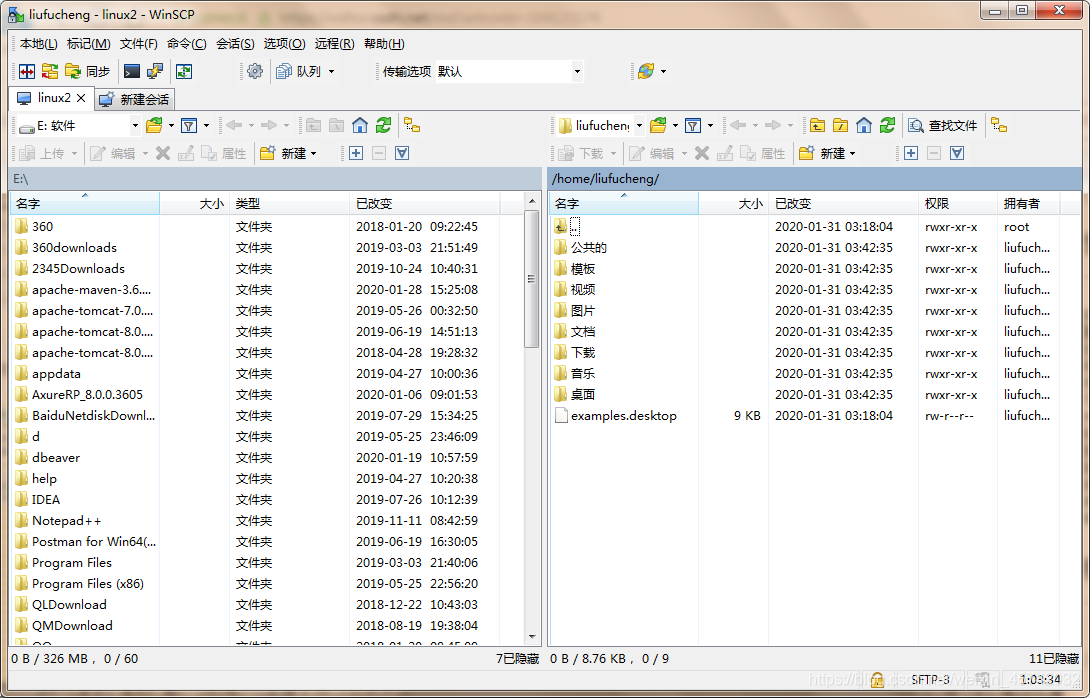Select the Program Files (x86) folder

pyautogui.click(x=79, y=584)
